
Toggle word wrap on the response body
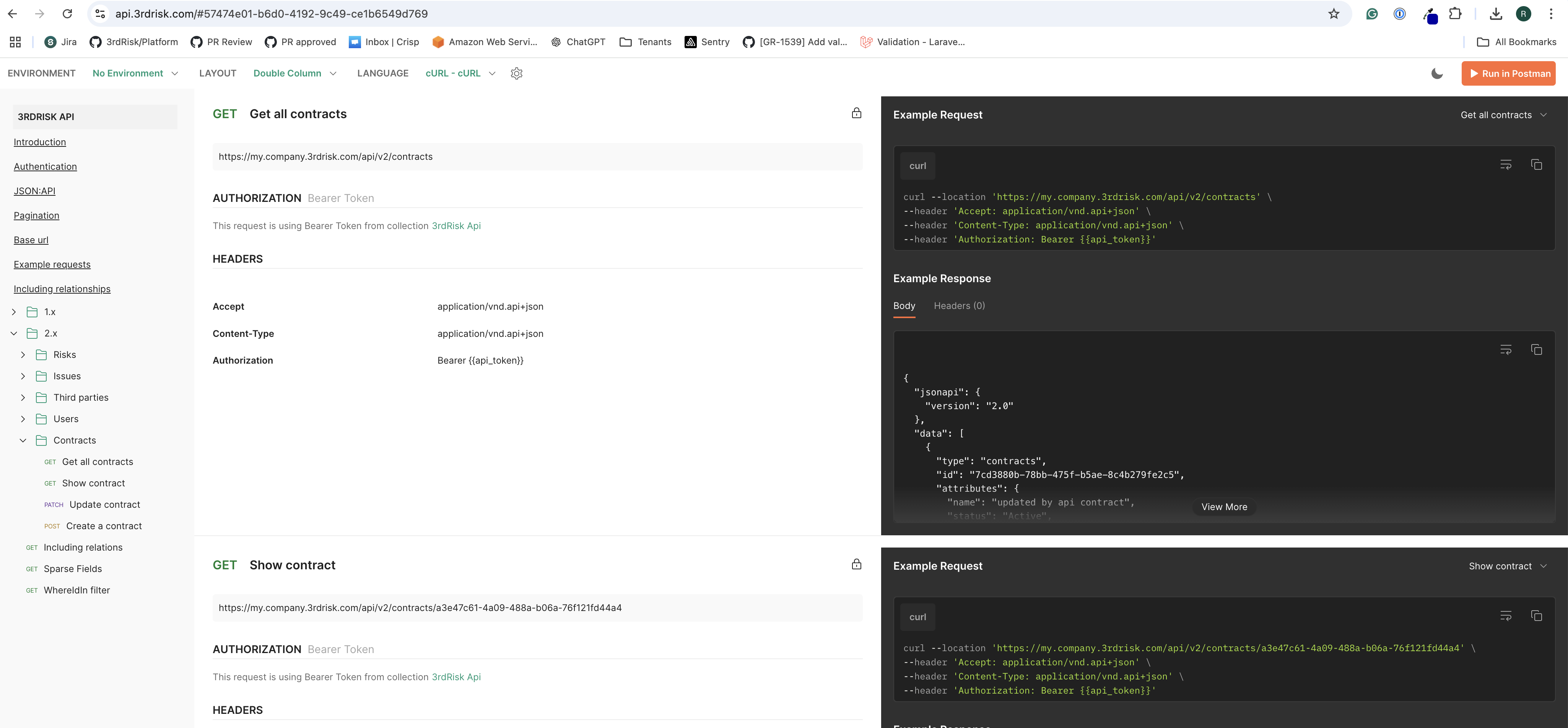coord(1505,349)
